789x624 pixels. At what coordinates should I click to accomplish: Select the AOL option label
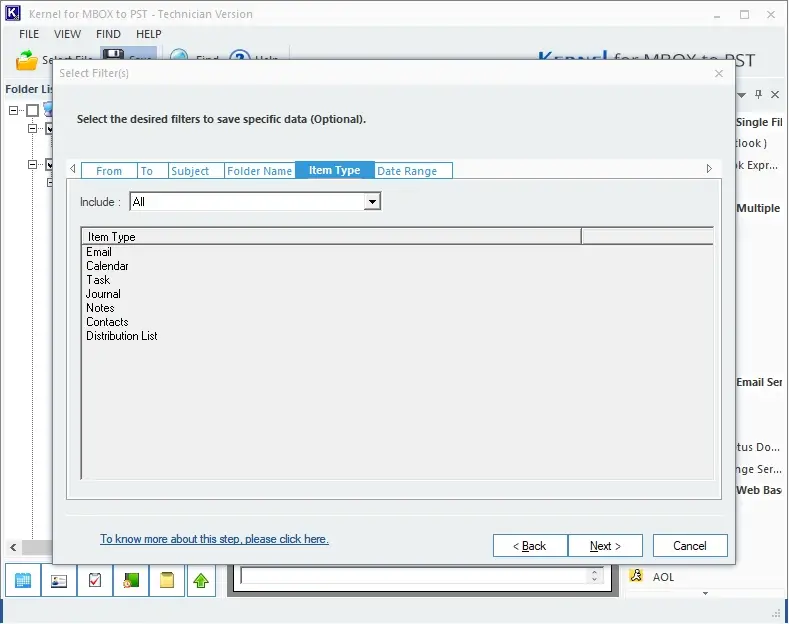point(663,577)
